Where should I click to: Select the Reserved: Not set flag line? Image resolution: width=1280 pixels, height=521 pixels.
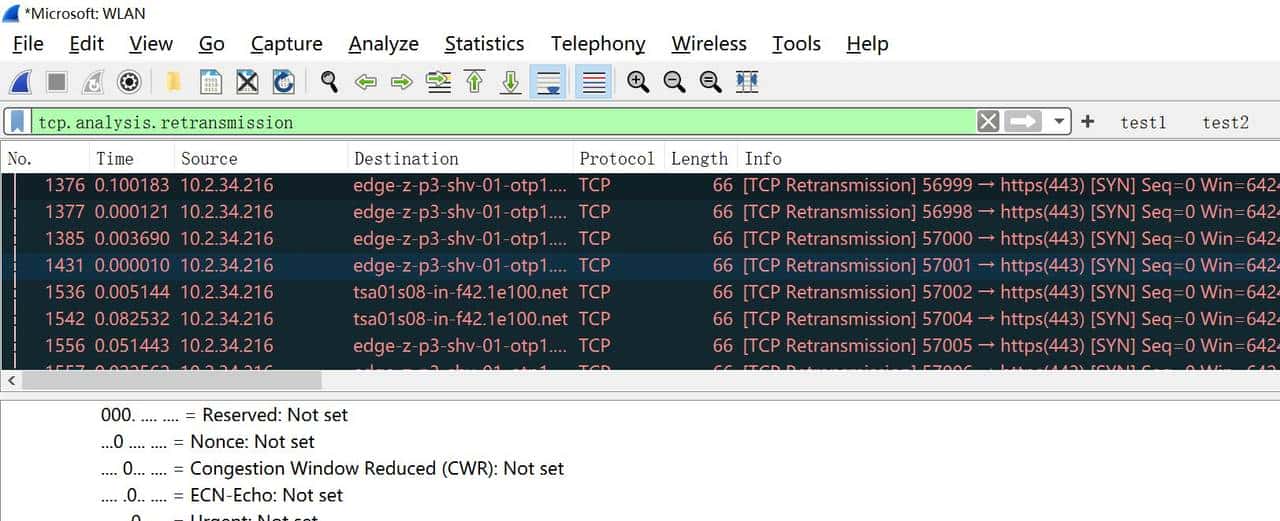coord(224,415)
